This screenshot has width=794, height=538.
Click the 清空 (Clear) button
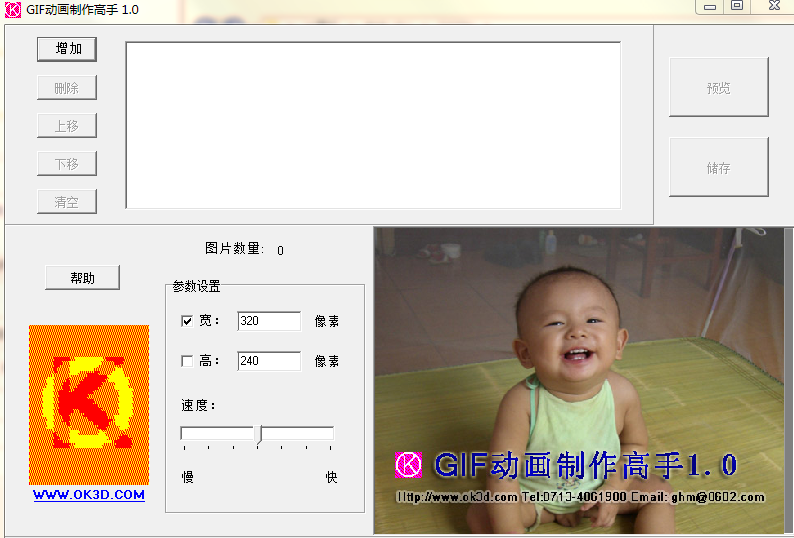pos(67,202)
